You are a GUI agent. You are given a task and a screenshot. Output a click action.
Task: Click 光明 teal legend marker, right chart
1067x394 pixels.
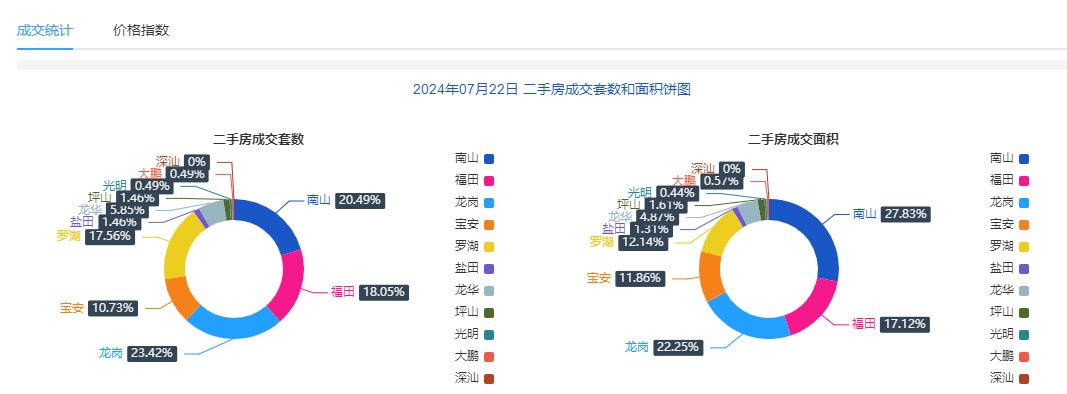(x=1023, y=334)
